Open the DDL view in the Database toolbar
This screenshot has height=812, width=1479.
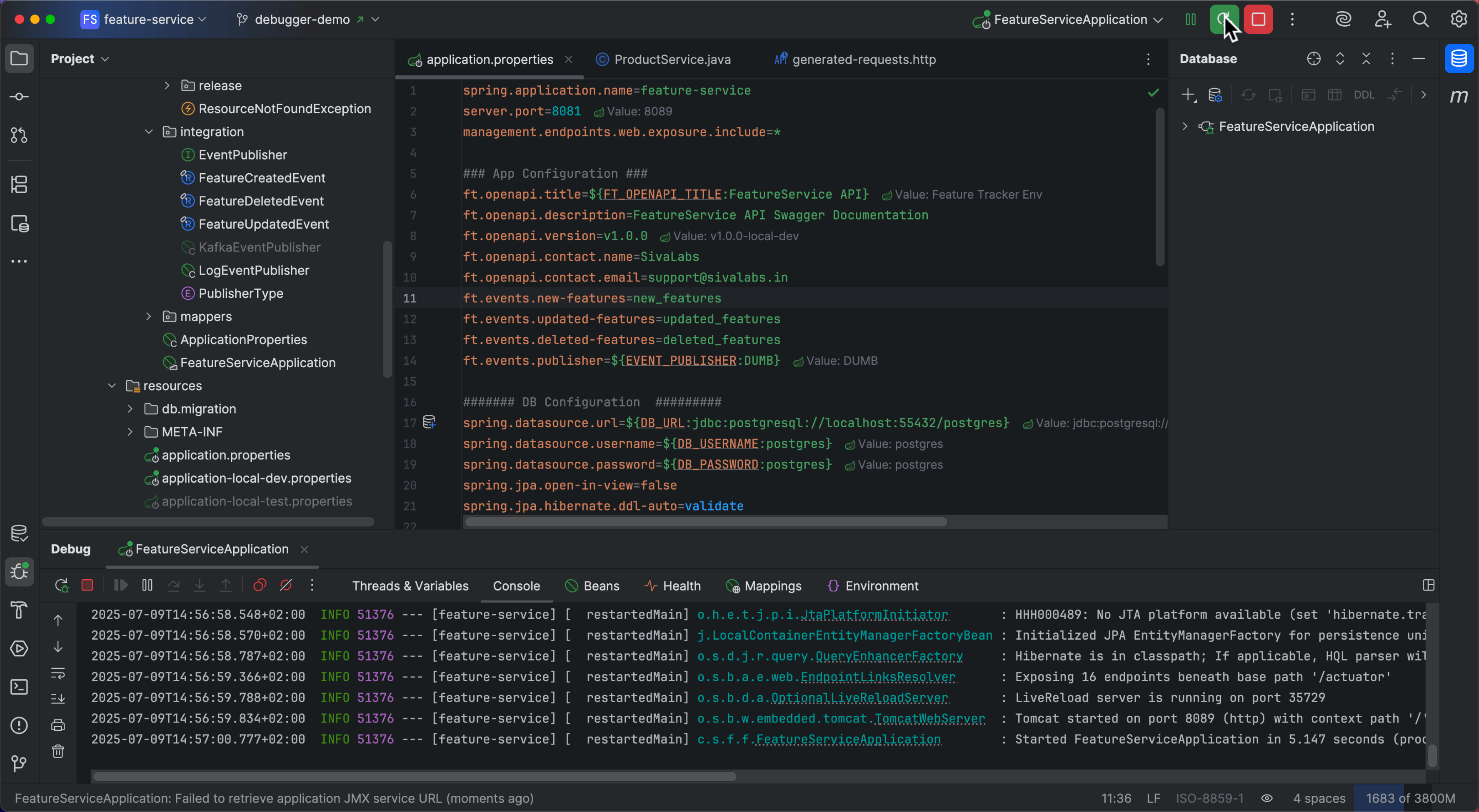coord(1365,95)
